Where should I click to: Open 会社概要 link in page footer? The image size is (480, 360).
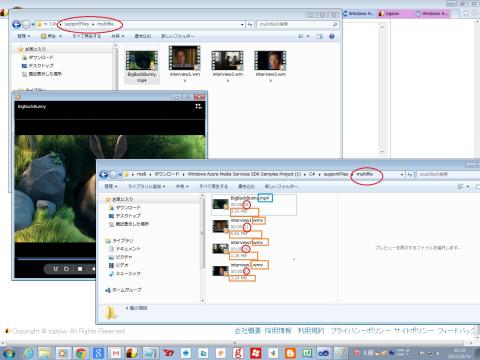point(247,331)
